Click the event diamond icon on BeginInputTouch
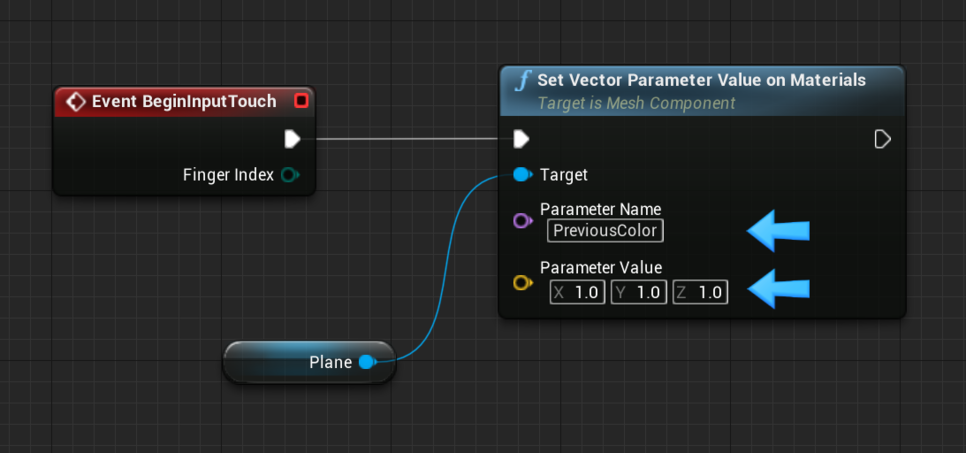Image resolution: width=966 pixels, height=453 pixels. pos(76,102)
